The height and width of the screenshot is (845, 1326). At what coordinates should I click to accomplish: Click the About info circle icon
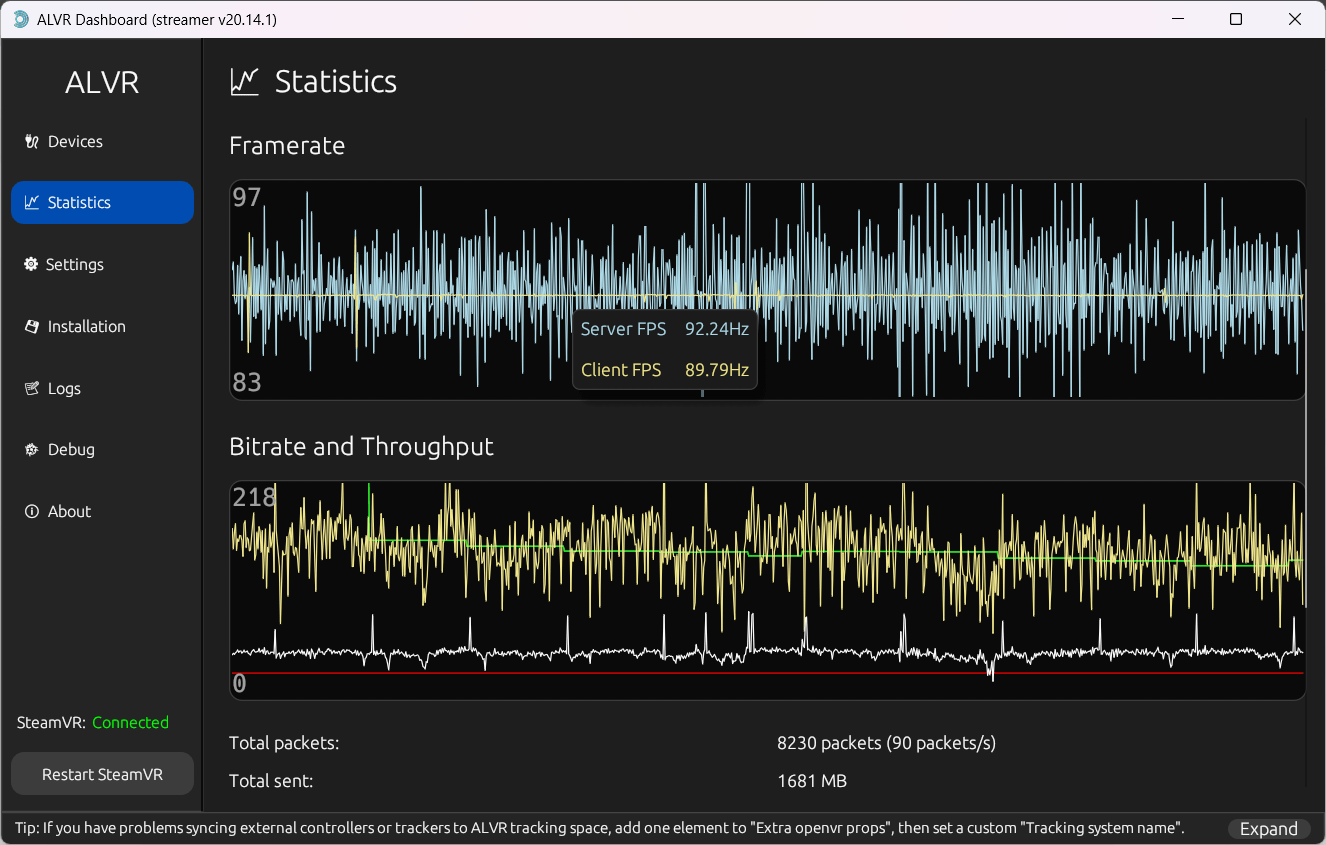pyautogui.click(x=32, y=512)
